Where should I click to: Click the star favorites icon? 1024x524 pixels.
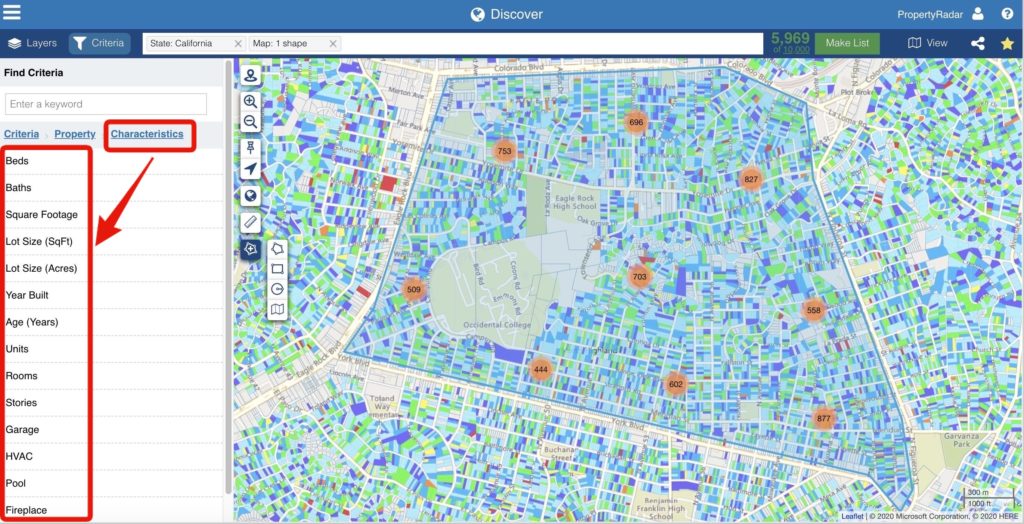pos(1007,44)
